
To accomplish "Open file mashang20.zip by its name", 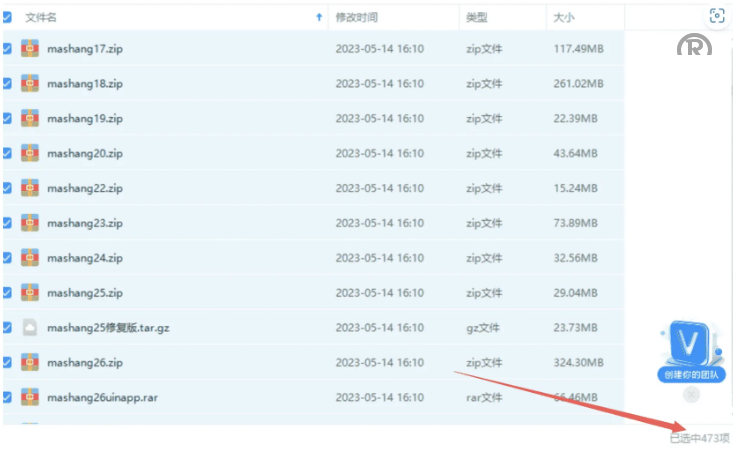I will [x=84, y=153].
